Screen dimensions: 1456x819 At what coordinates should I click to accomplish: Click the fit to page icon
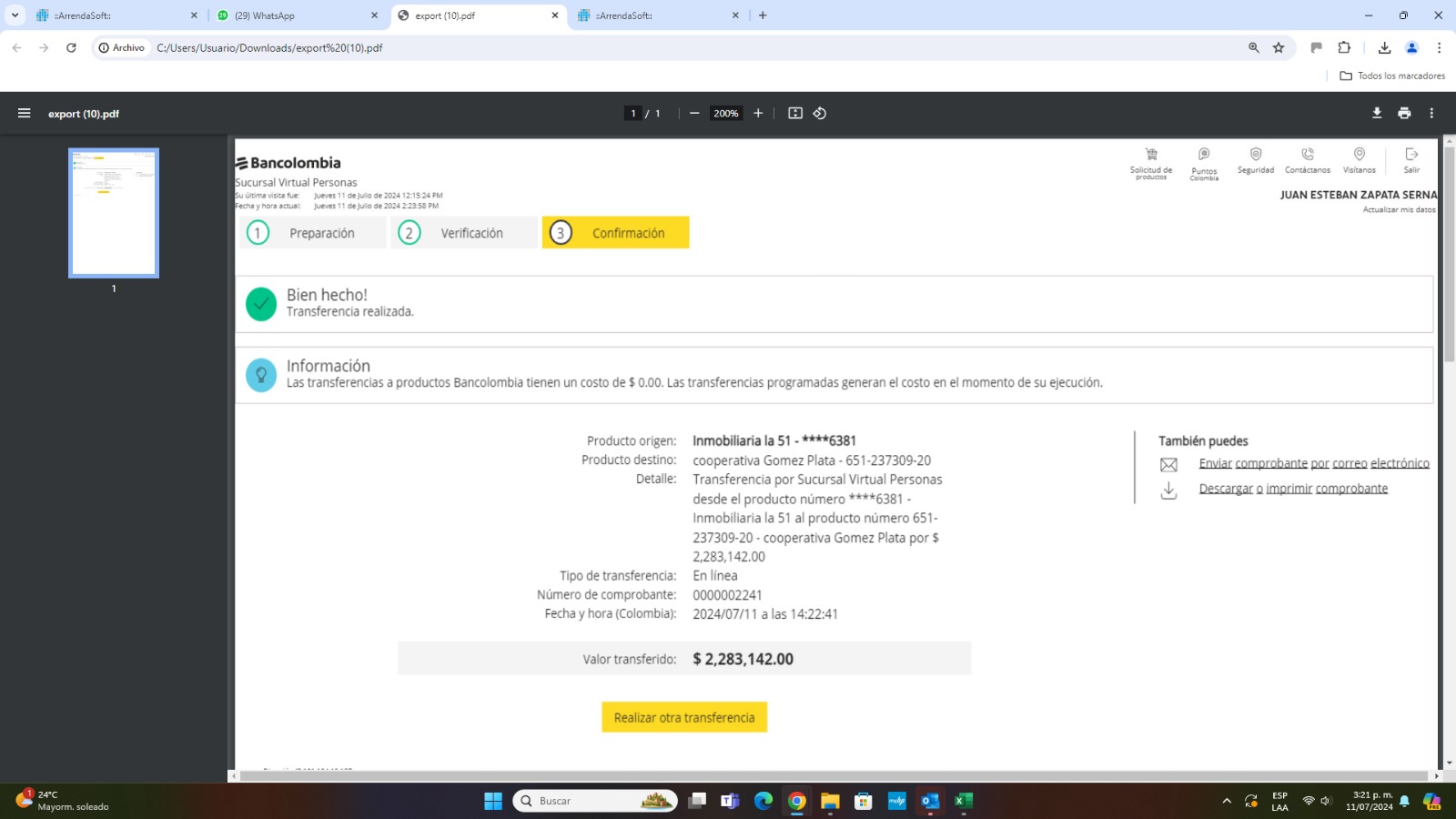[x=795, y=114]
